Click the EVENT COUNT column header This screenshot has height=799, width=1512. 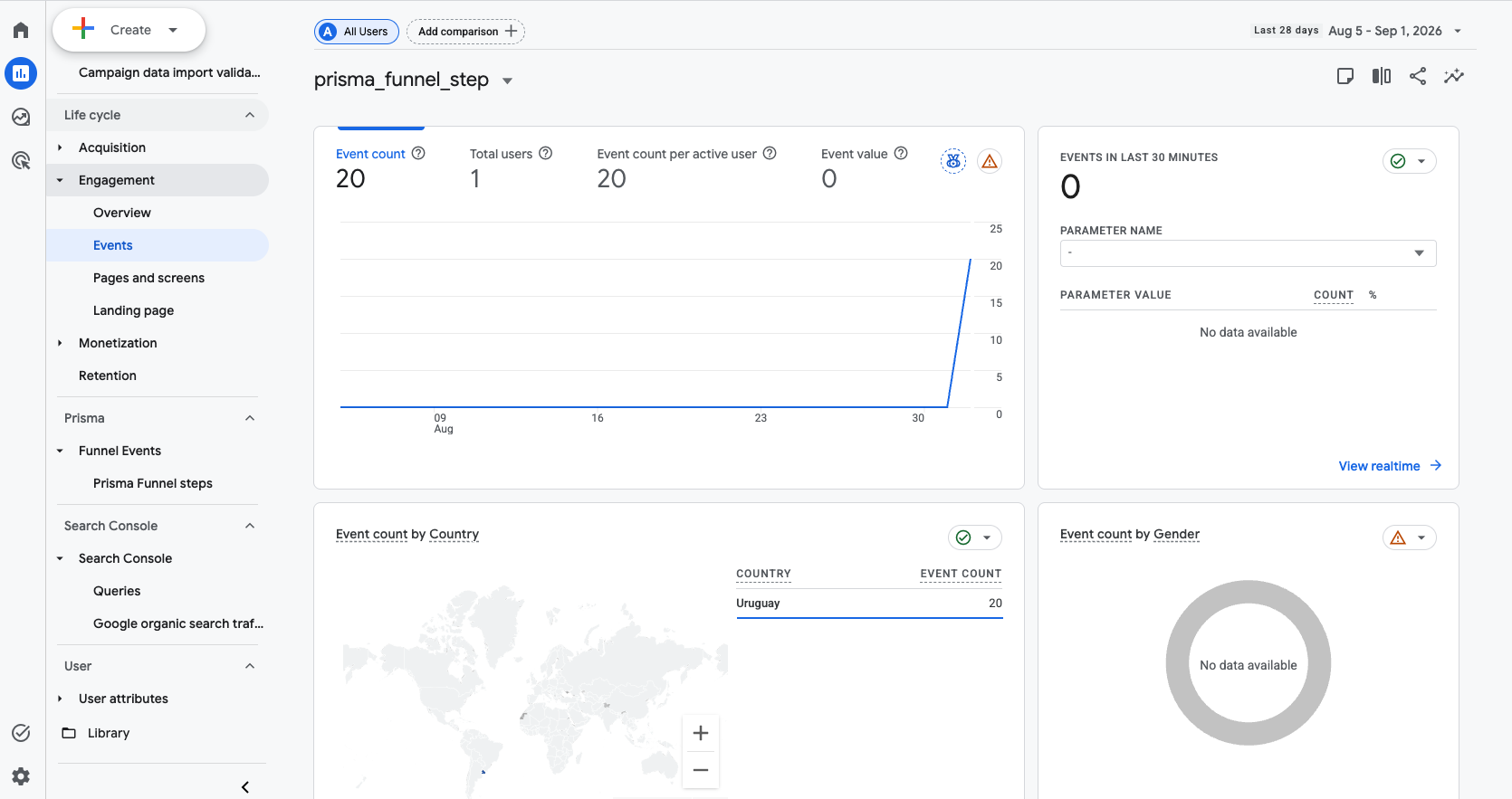coord(961,574)
